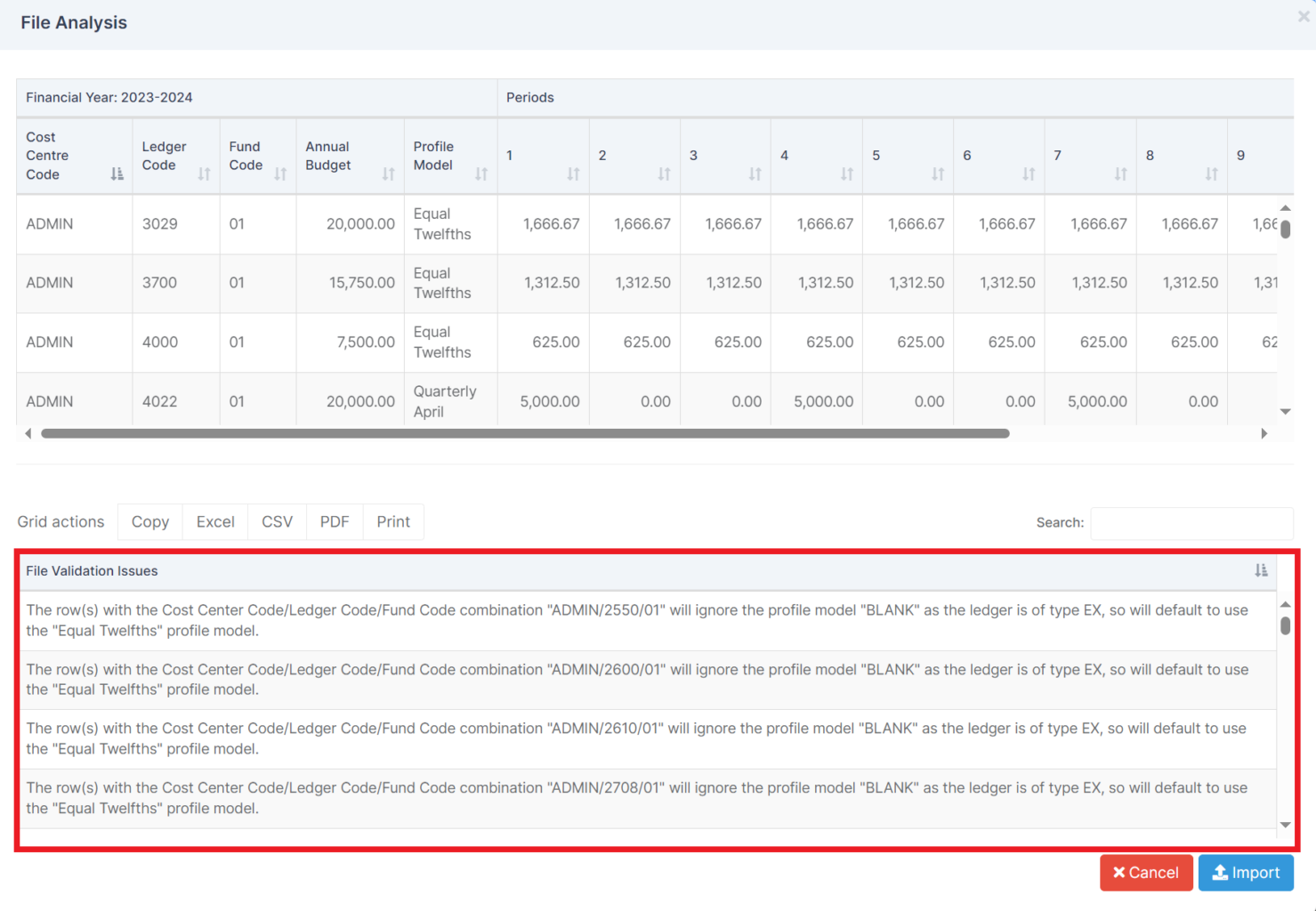Sort Period 2 column icon
Viewport: 1316px width, 911px height.
[x=664, y=174]
